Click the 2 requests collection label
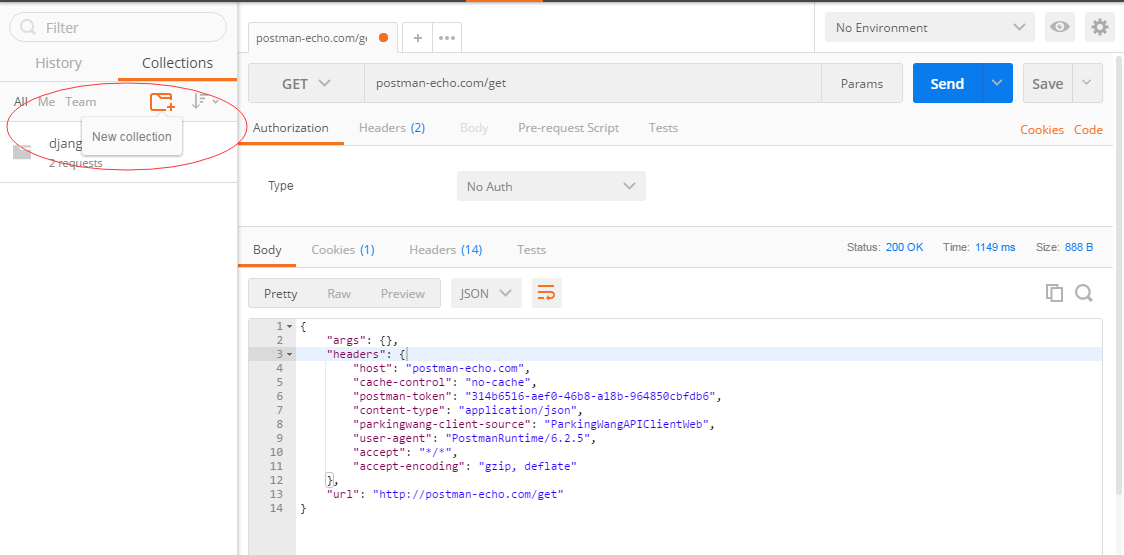Viewport: 1124px width, 555px height. 75,163
